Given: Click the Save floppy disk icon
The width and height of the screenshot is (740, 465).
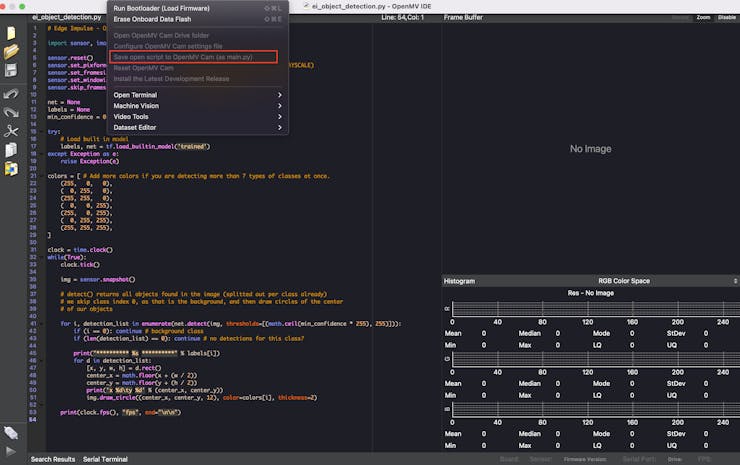Looking at the screenshot, I should click(11, 71).
